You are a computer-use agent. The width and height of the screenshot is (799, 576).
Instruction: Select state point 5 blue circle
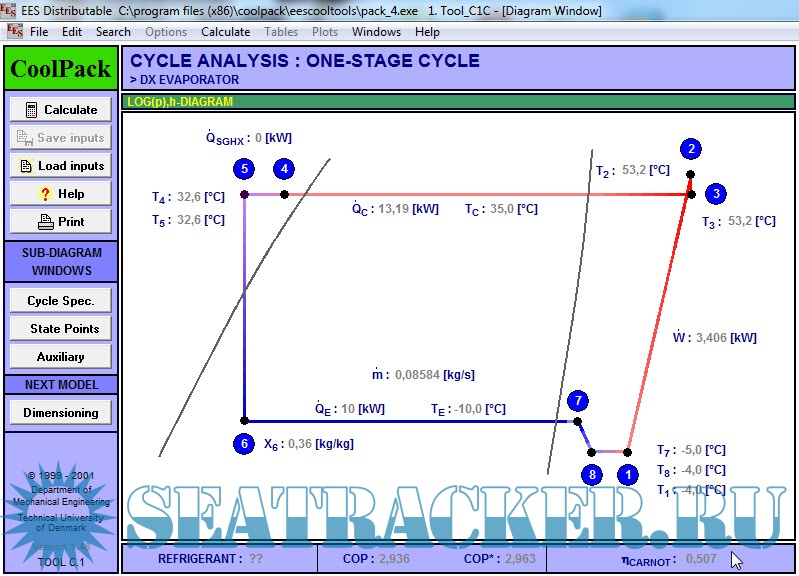[x=244, y=169]
